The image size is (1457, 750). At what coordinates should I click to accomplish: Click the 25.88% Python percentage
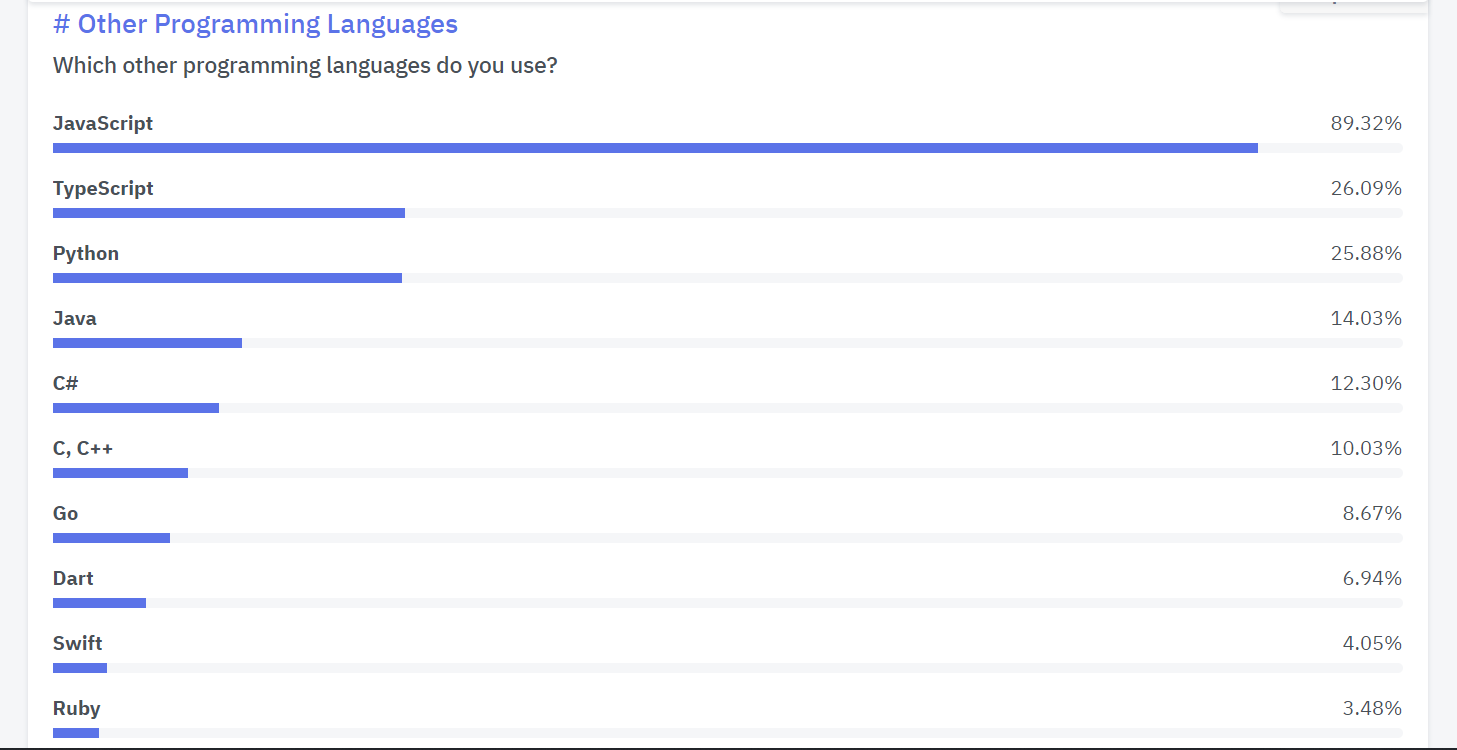[x=1366, y=253]
